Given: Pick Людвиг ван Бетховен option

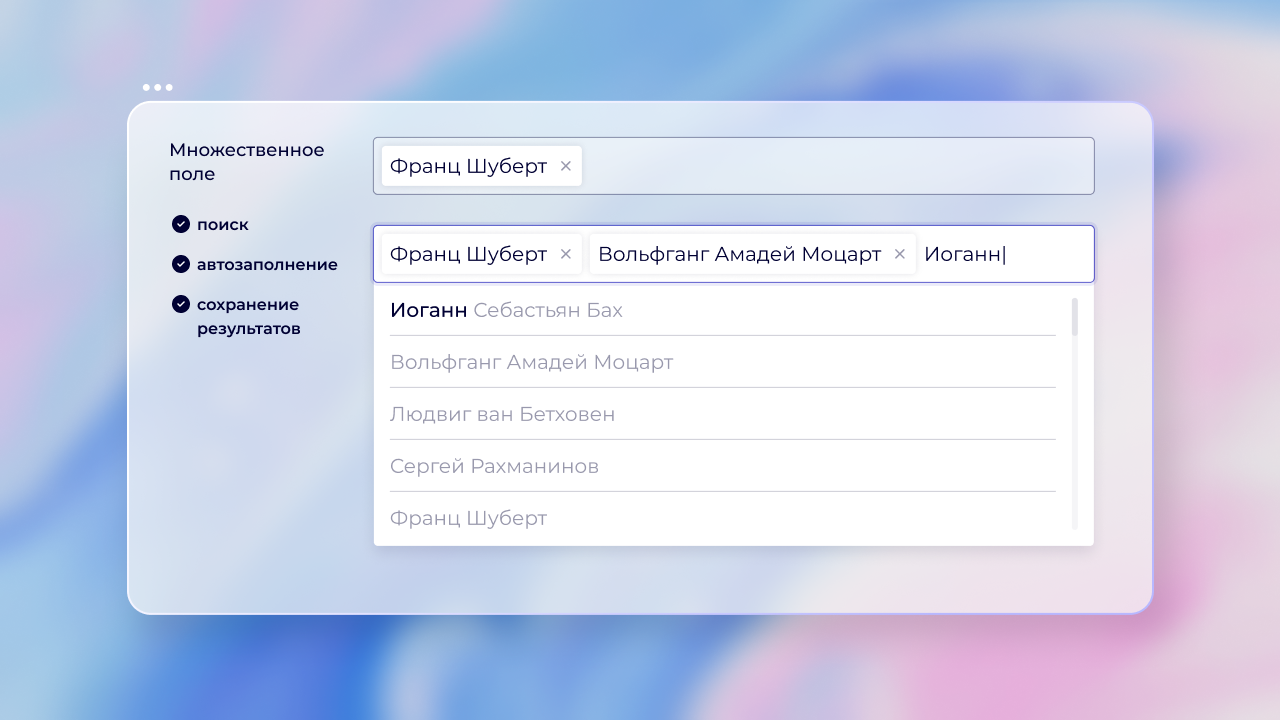Looking at the screenshot, I should (723, 414).
